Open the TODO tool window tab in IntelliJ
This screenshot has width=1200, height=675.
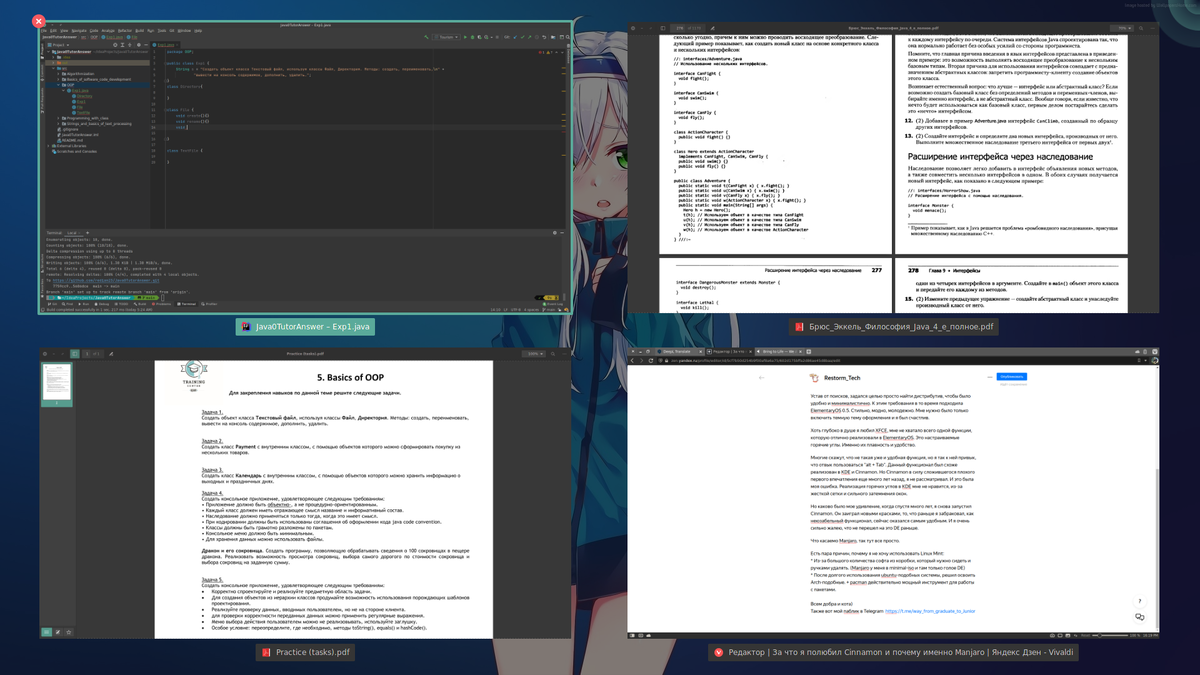119,304
